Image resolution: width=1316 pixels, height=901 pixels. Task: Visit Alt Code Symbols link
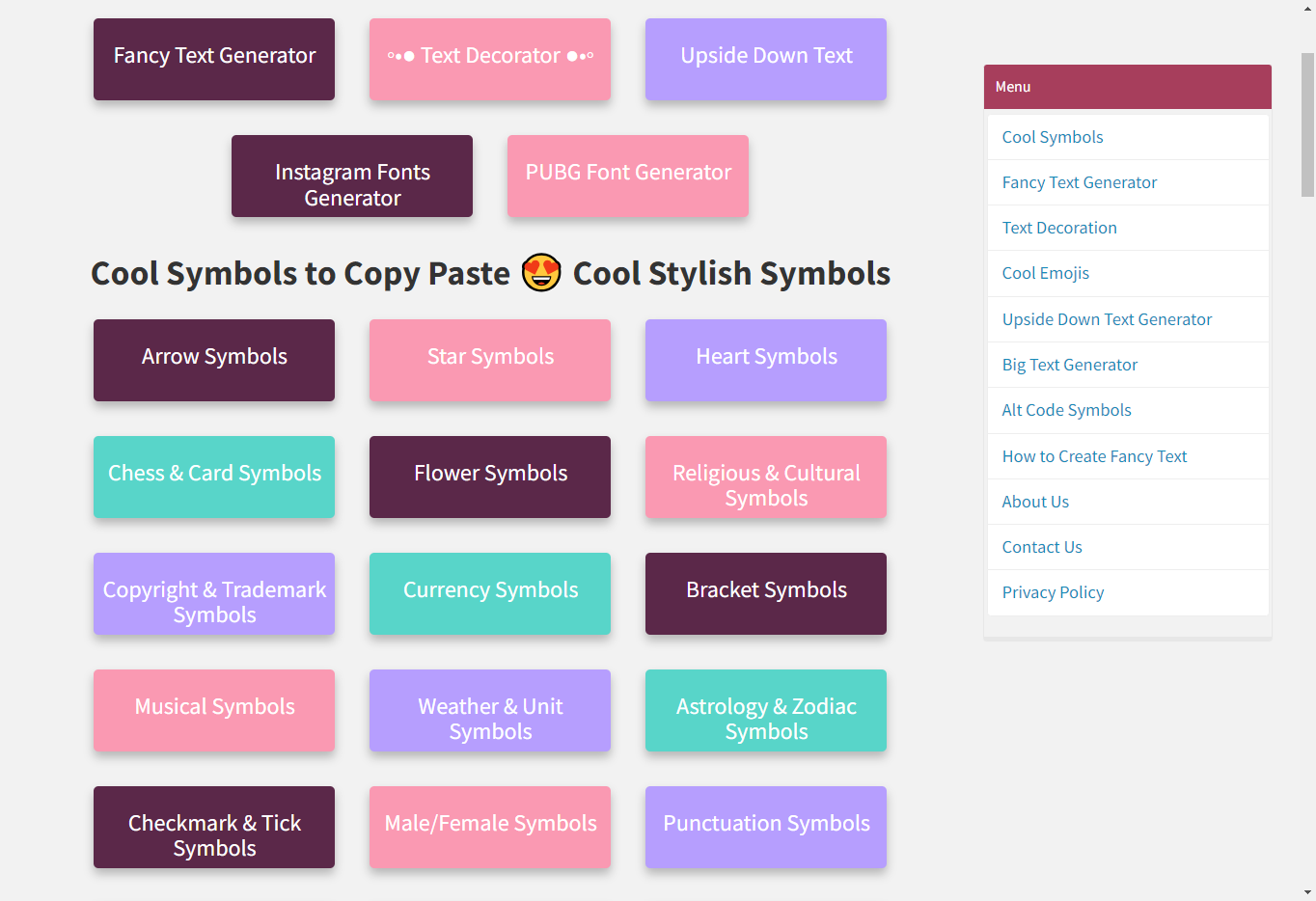pyautogui.click(x=1067, y=410)
